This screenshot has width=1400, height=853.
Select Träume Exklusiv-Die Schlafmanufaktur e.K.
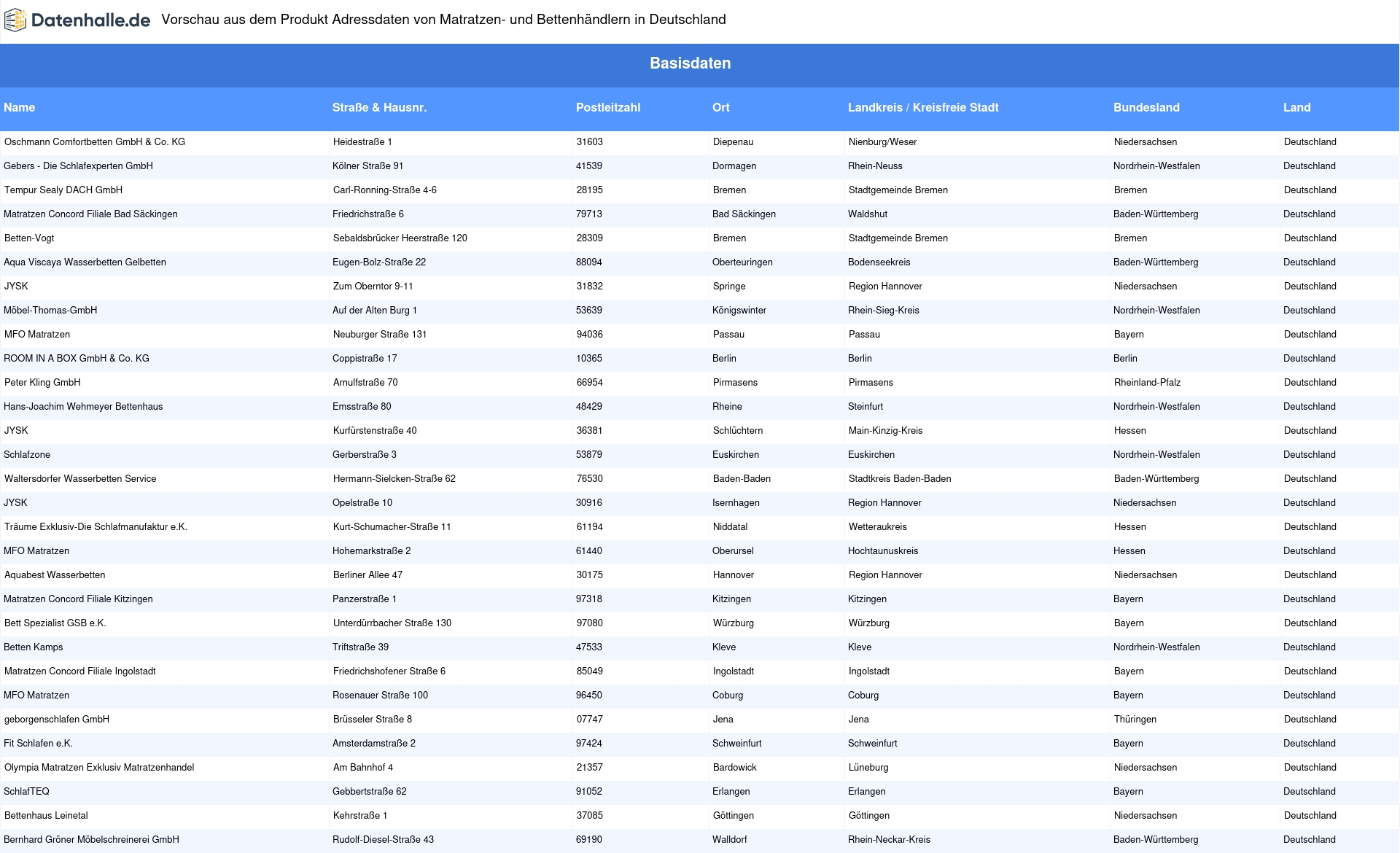click(96, 527)
